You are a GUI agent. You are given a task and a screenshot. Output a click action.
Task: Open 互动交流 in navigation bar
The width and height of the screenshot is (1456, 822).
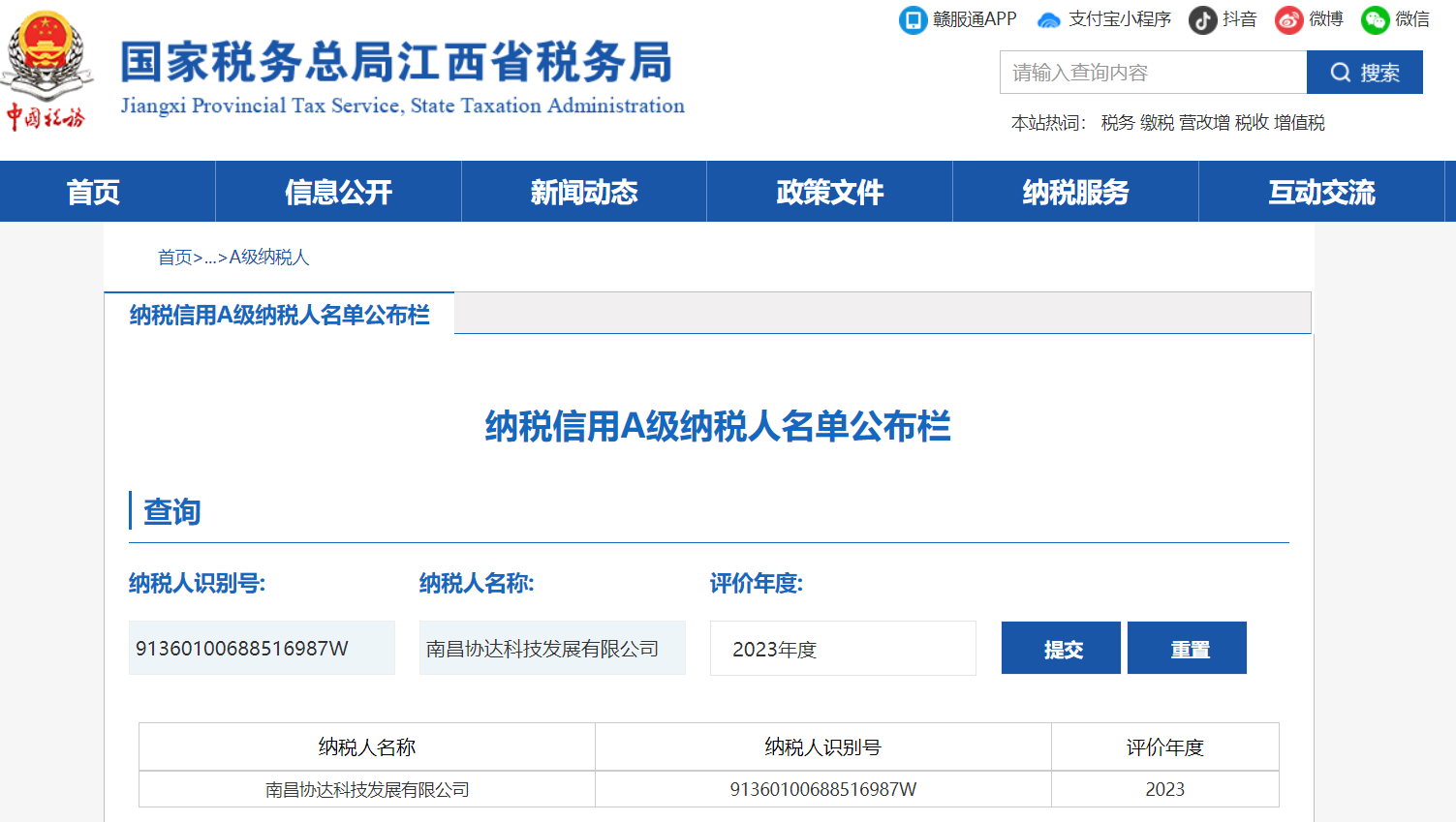click(1321, 192)
